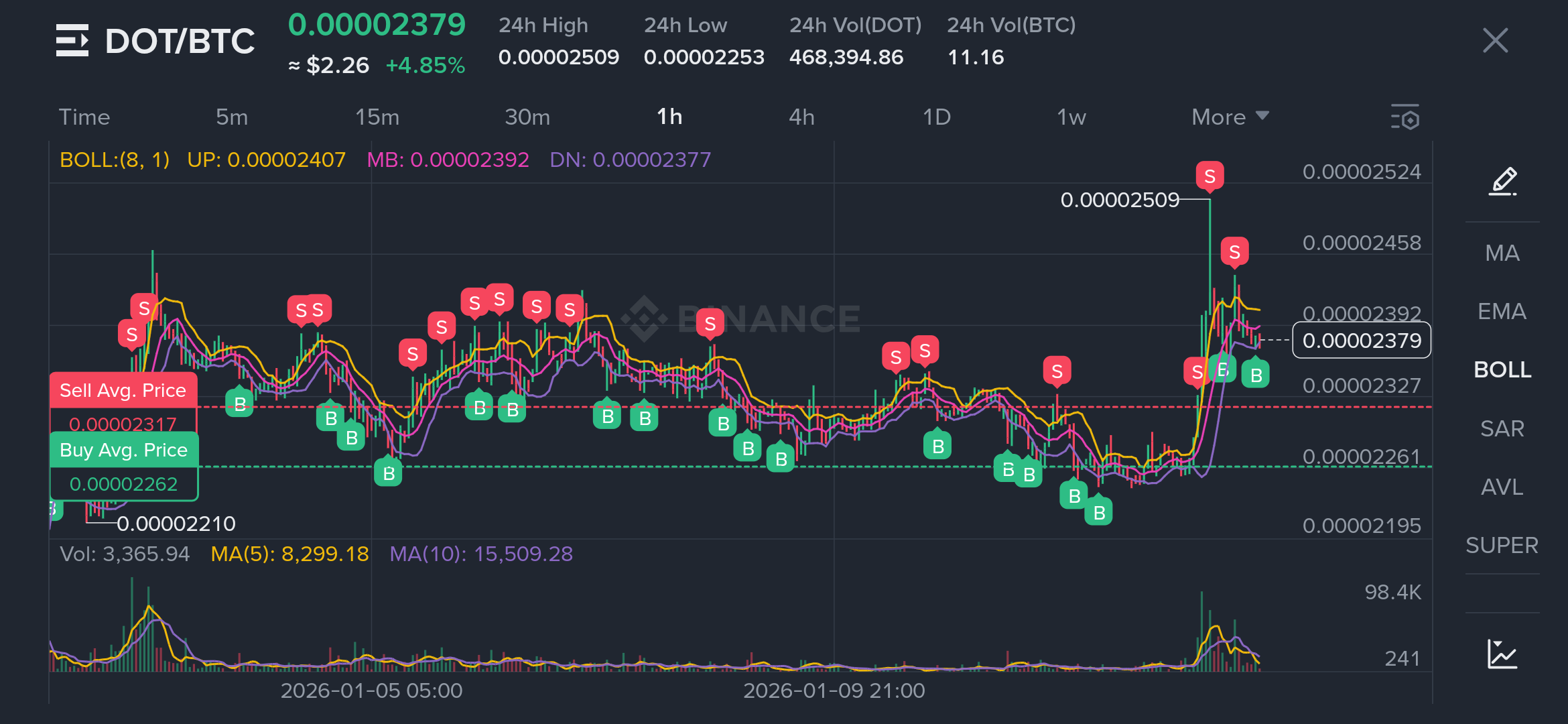The image size is (1568, 724).
Task: Click the current price tag 0.00002379
Action: 1361,341
